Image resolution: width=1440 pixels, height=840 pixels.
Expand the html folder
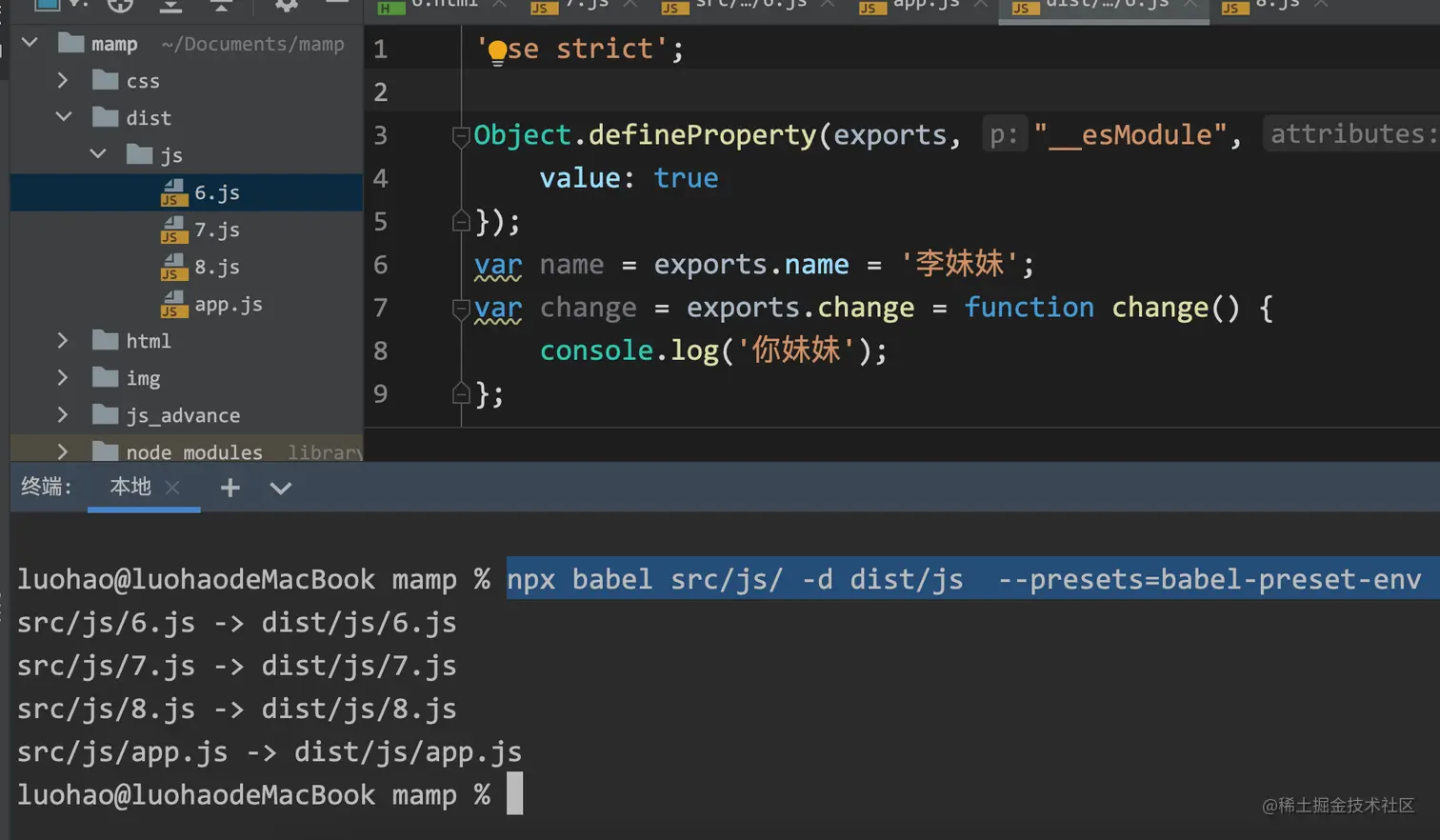(63, 340)
